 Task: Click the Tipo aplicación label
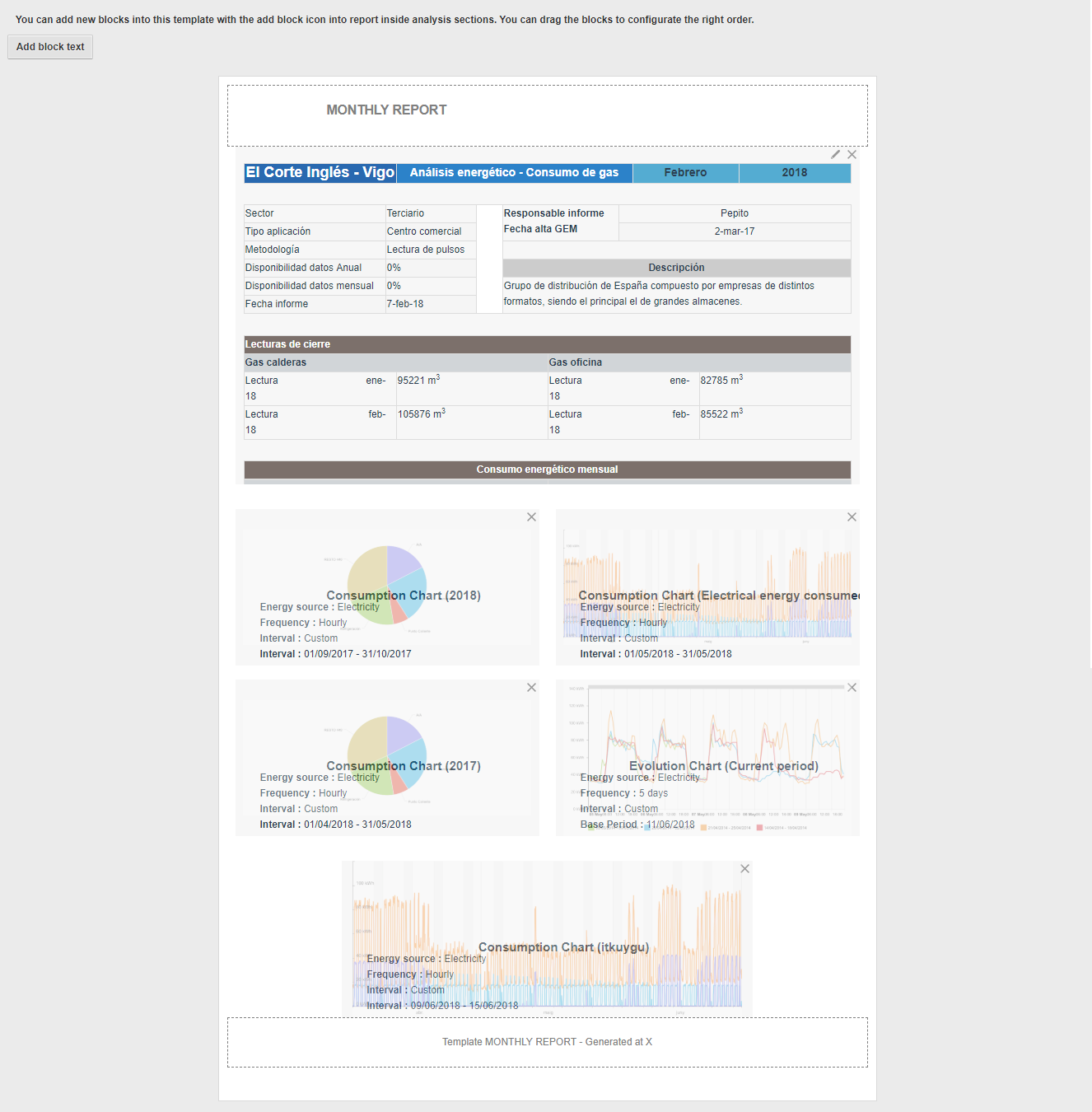278,231
